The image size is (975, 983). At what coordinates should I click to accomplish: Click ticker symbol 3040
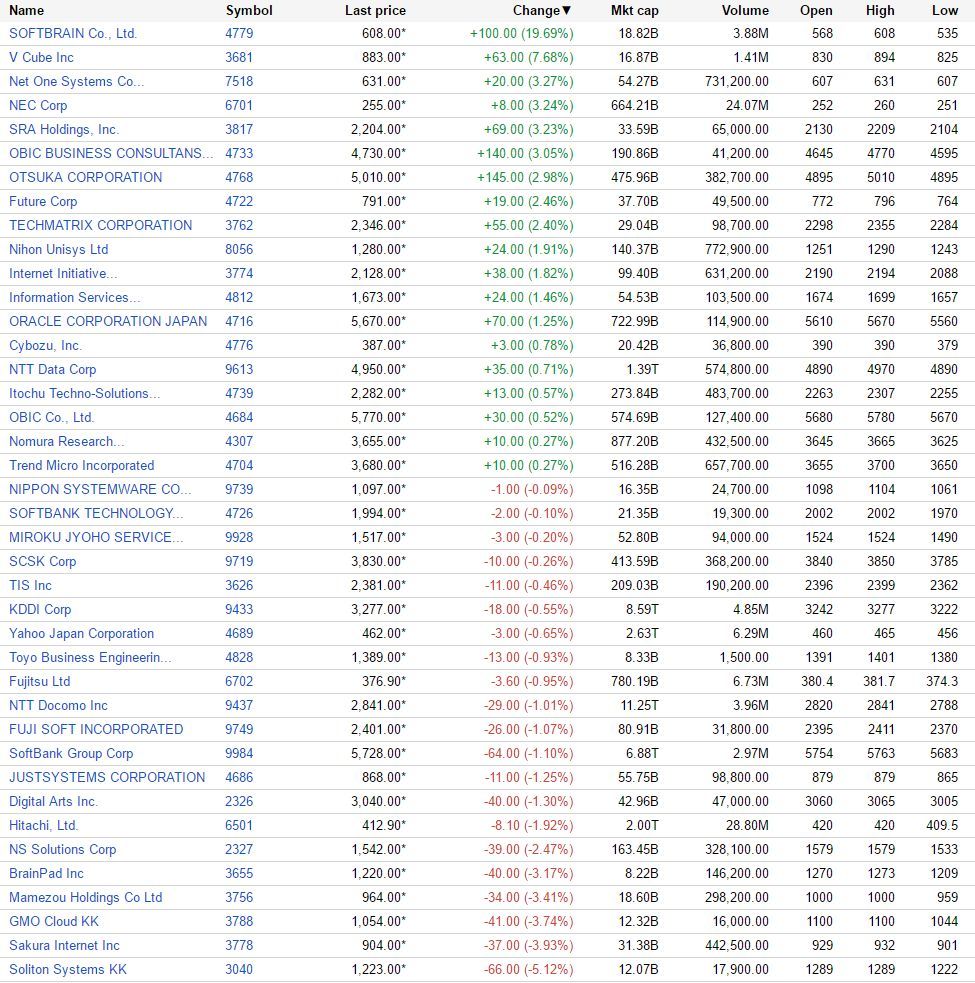click(x=239, y=970)
